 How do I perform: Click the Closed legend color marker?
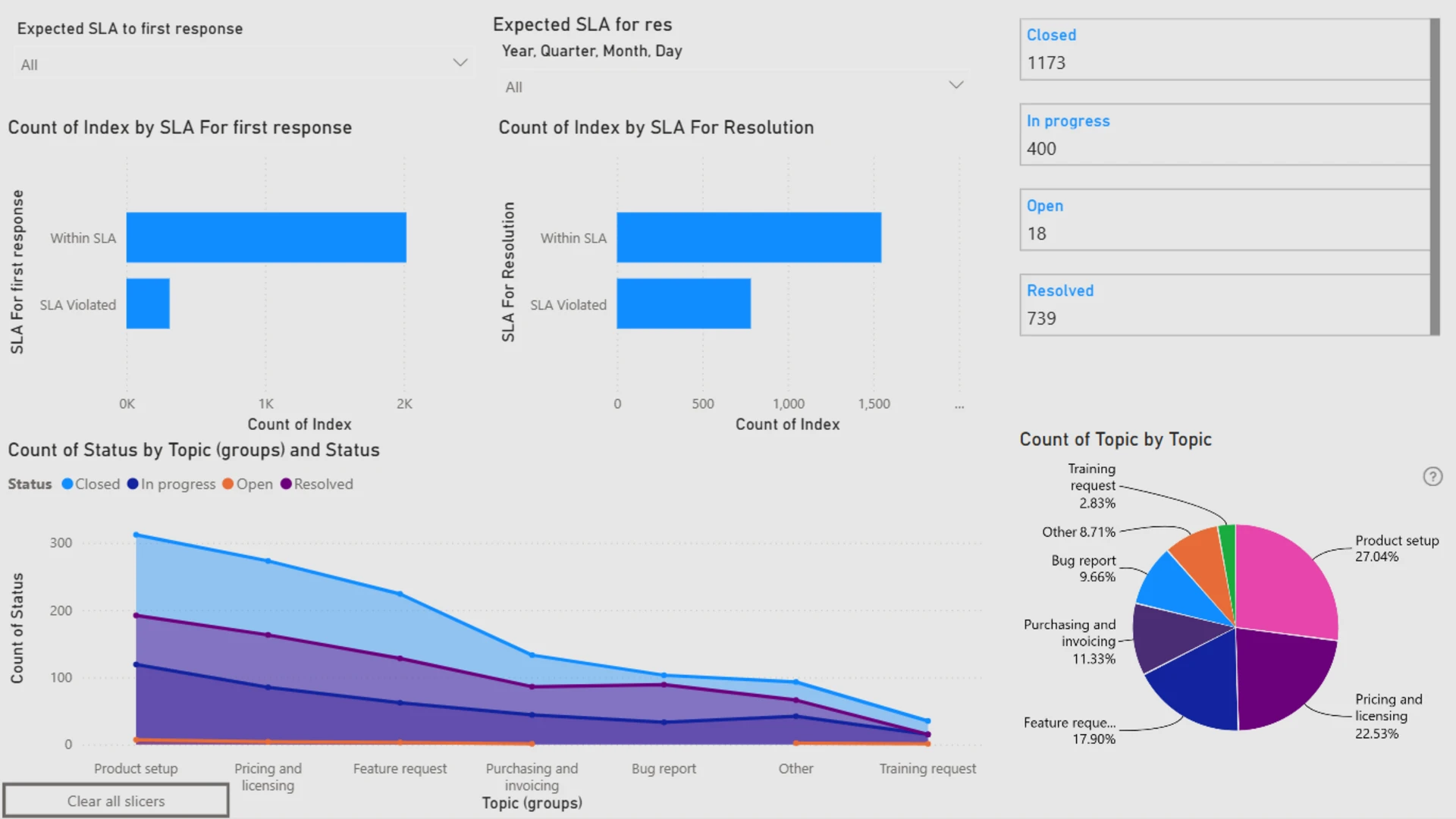67,484
